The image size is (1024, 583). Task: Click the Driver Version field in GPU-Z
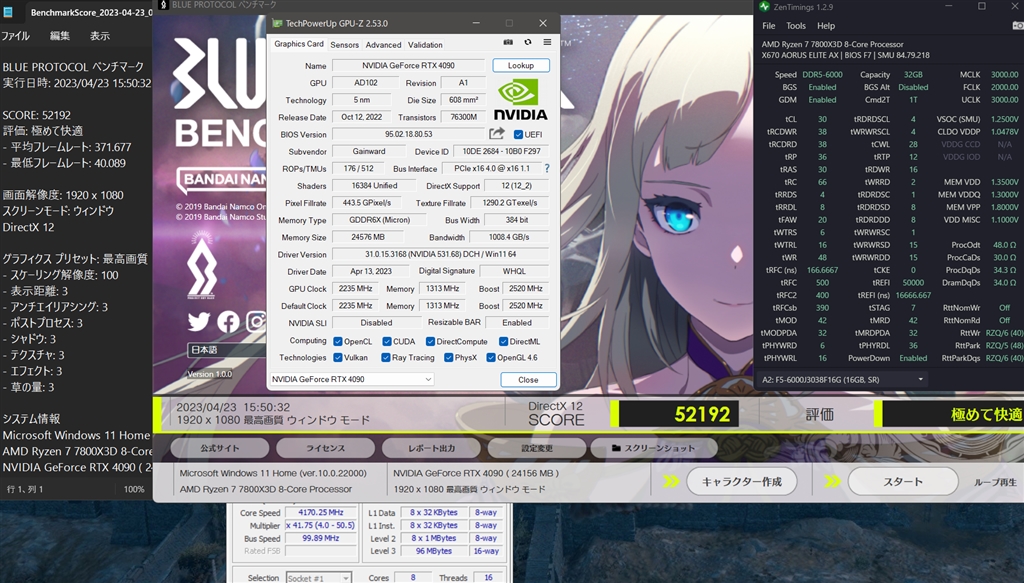click(440, 254)
